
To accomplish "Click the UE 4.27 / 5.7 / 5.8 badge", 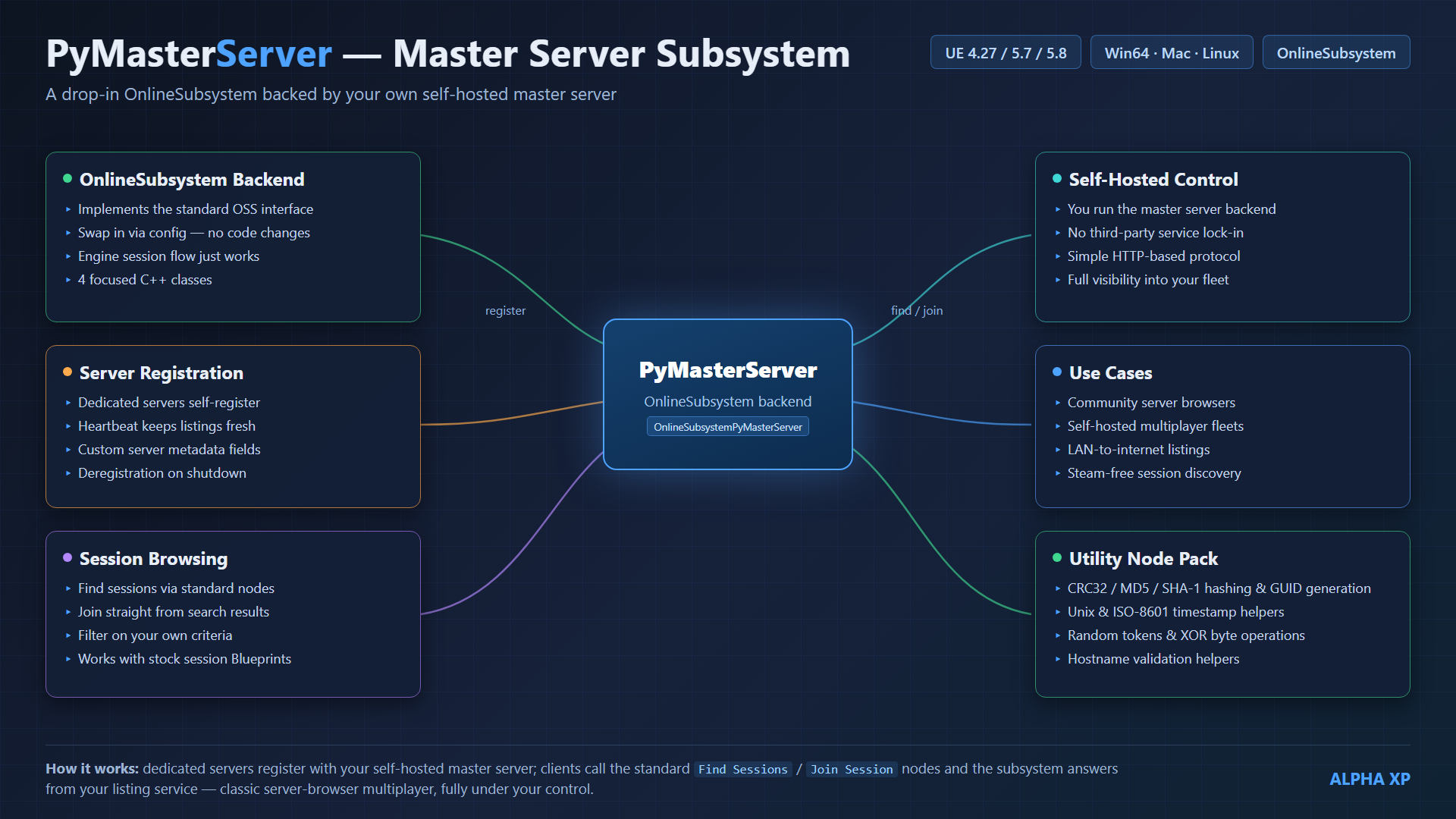I will point(1006,52).
